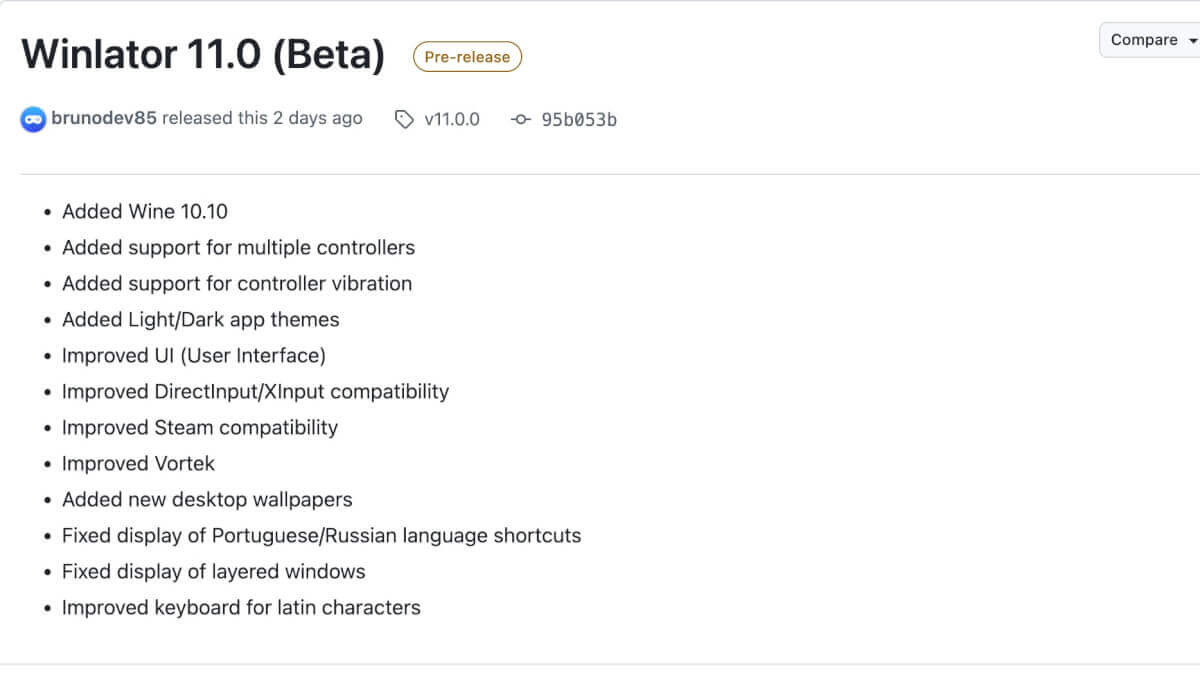The height and width of the screenshot is (675, 1200).
Task: Click the "2 days ago" release timestamp
Action: 317,118
